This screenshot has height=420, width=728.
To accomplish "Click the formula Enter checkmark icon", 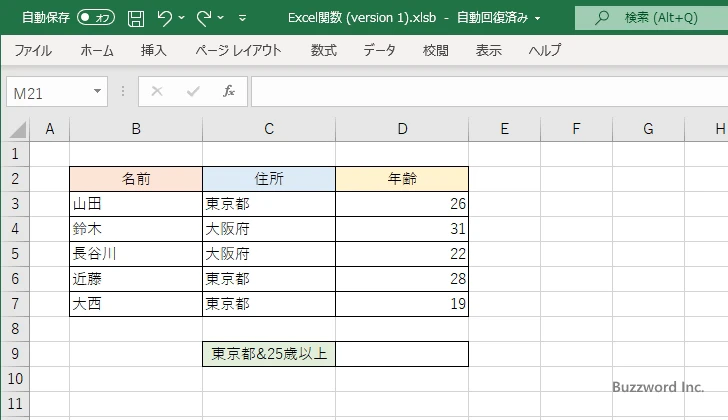I will pyautogui.click(x=193, y=91).
